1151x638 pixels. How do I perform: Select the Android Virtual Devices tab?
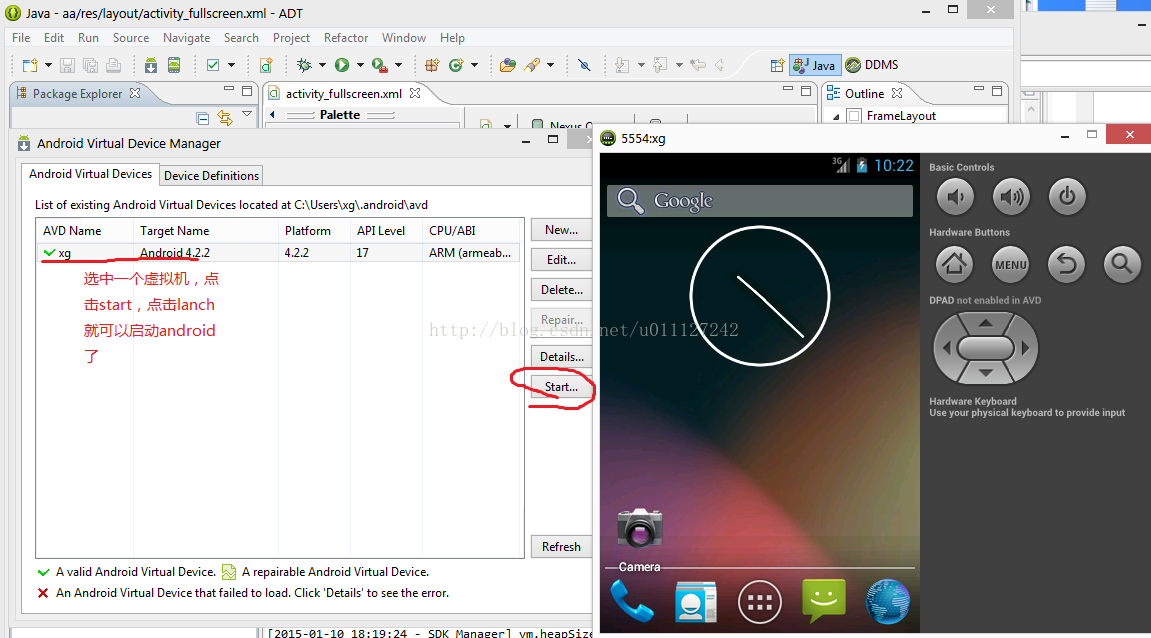point(90,174)
